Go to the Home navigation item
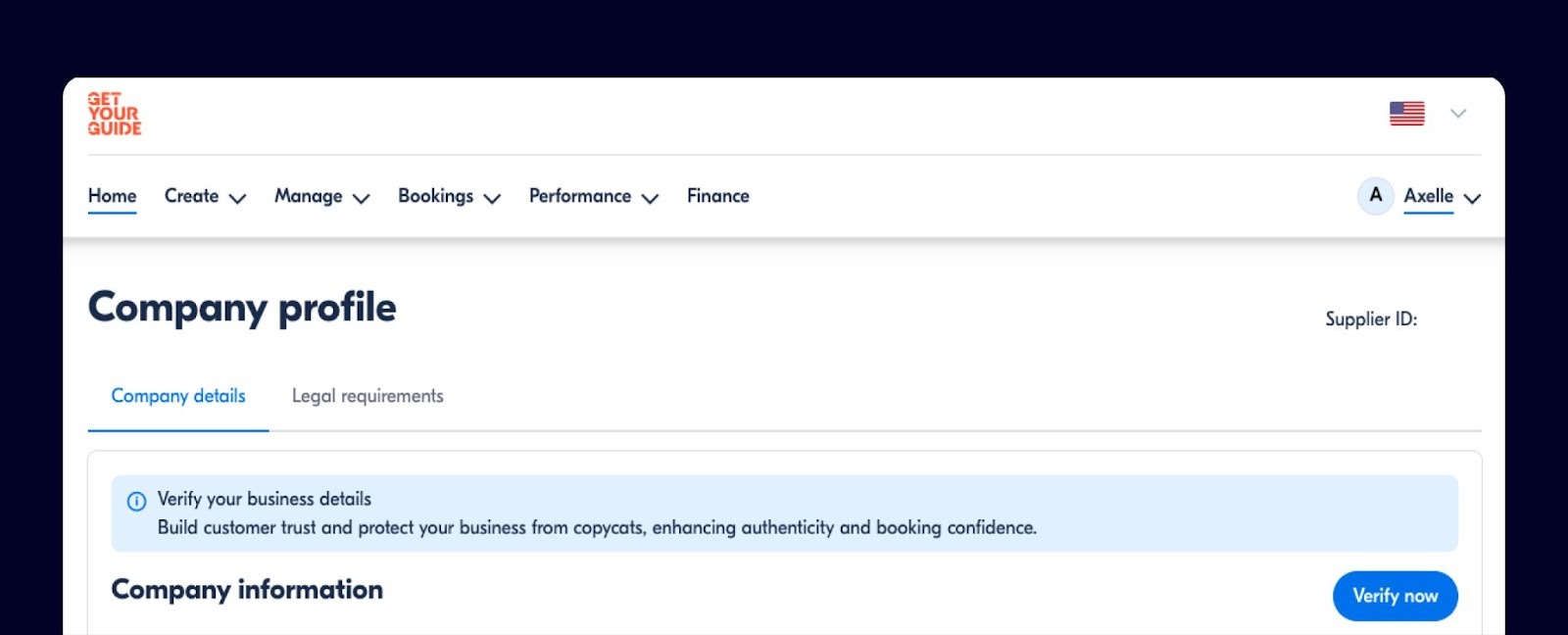The width and height of the screenshot is (1568, 635). point(112,196)
